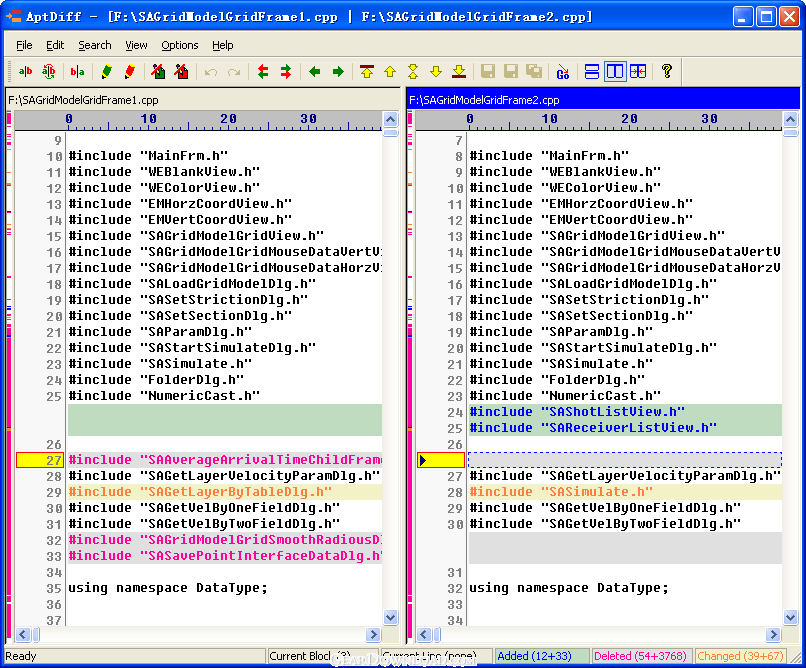Screen dimensions: 806x668
Task: Switch to vertical side-by-side layout icon
Action: [615, 71]
